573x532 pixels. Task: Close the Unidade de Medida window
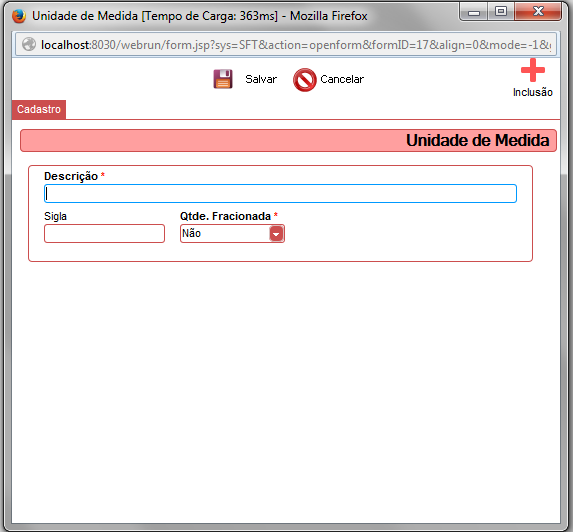coord(538,12)
